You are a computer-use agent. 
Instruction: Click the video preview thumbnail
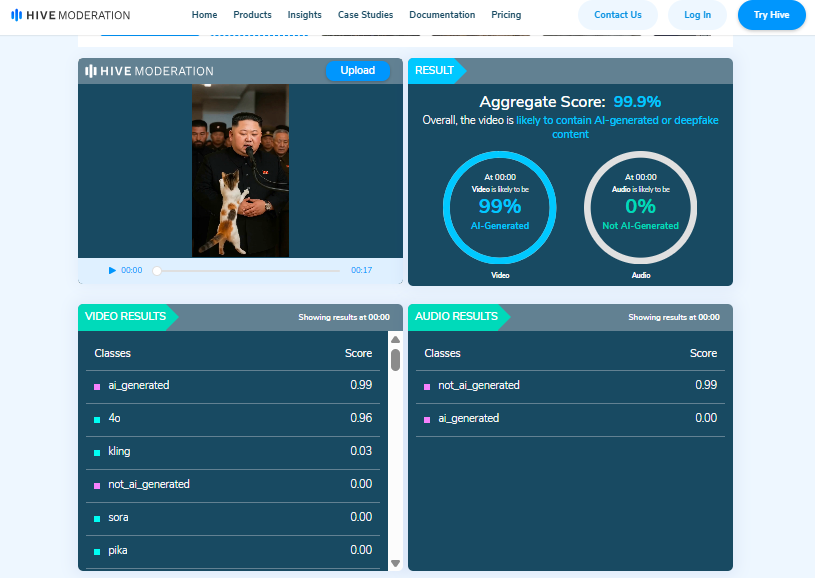240,170
